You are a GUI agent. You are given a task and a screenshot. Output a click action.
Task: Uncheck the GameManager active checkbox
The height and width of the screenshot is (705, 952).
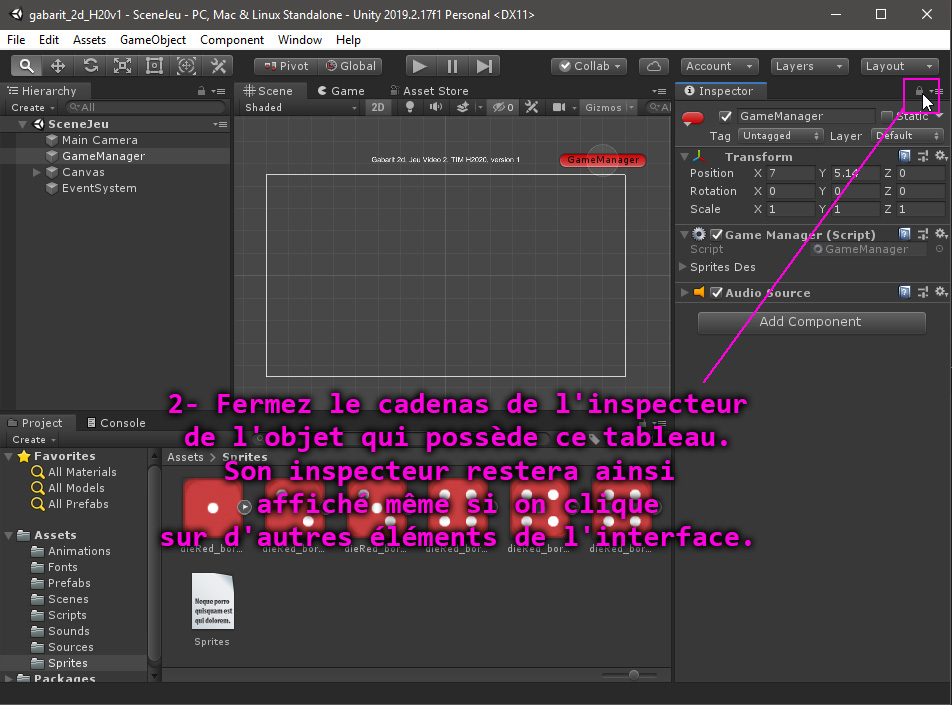tap(726, 117)
